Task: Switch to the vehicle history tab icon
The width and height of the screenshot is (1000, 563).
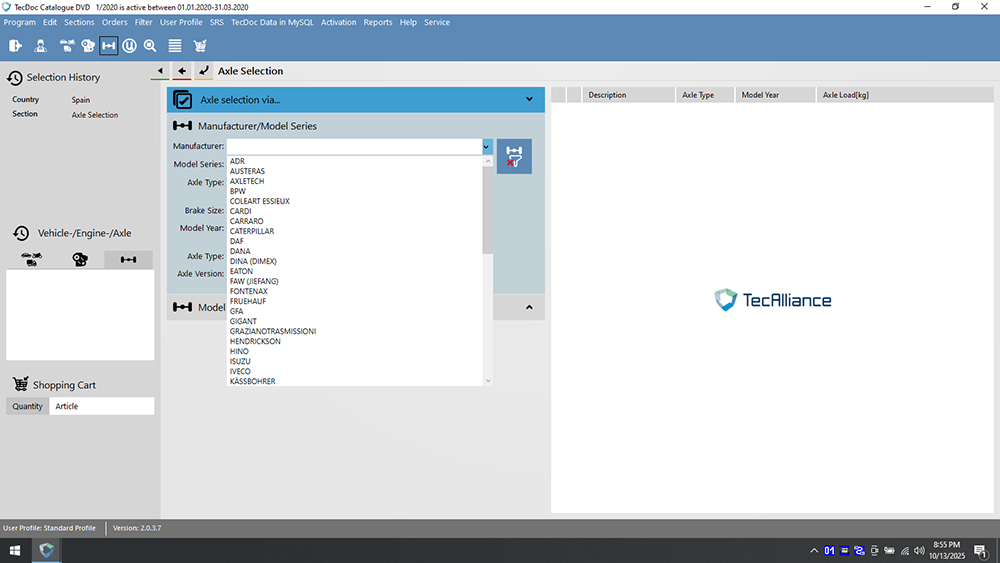Action: pyautogui.click(x=31, y=260)
